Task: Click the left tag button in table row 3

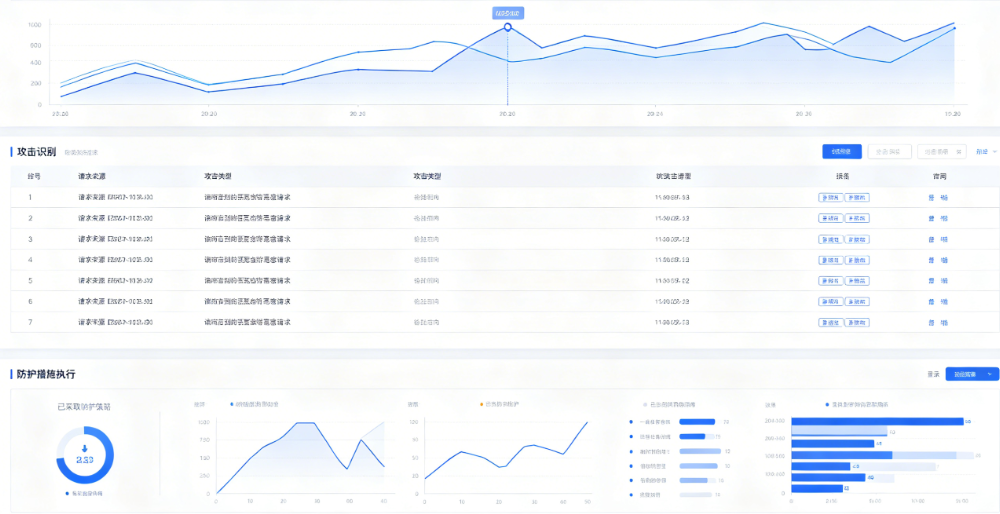Action: point(830,239)
